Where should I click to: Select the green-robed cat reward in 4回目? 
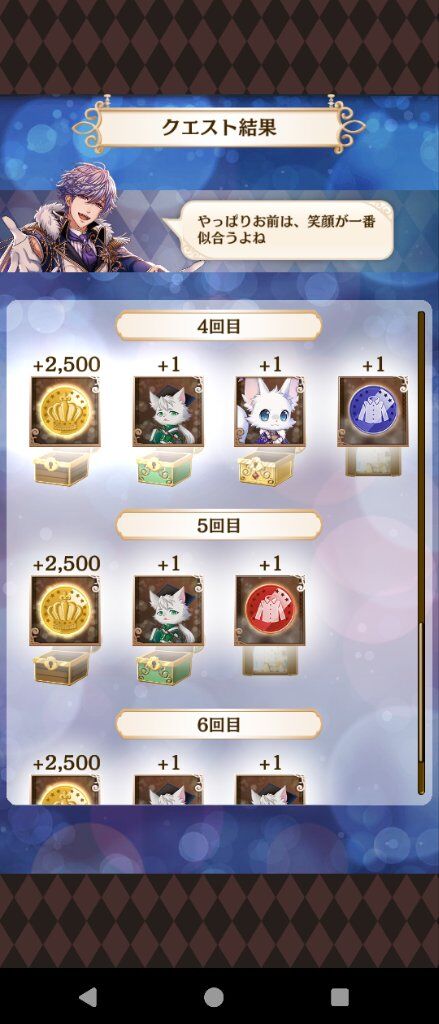tap(169, 411)
